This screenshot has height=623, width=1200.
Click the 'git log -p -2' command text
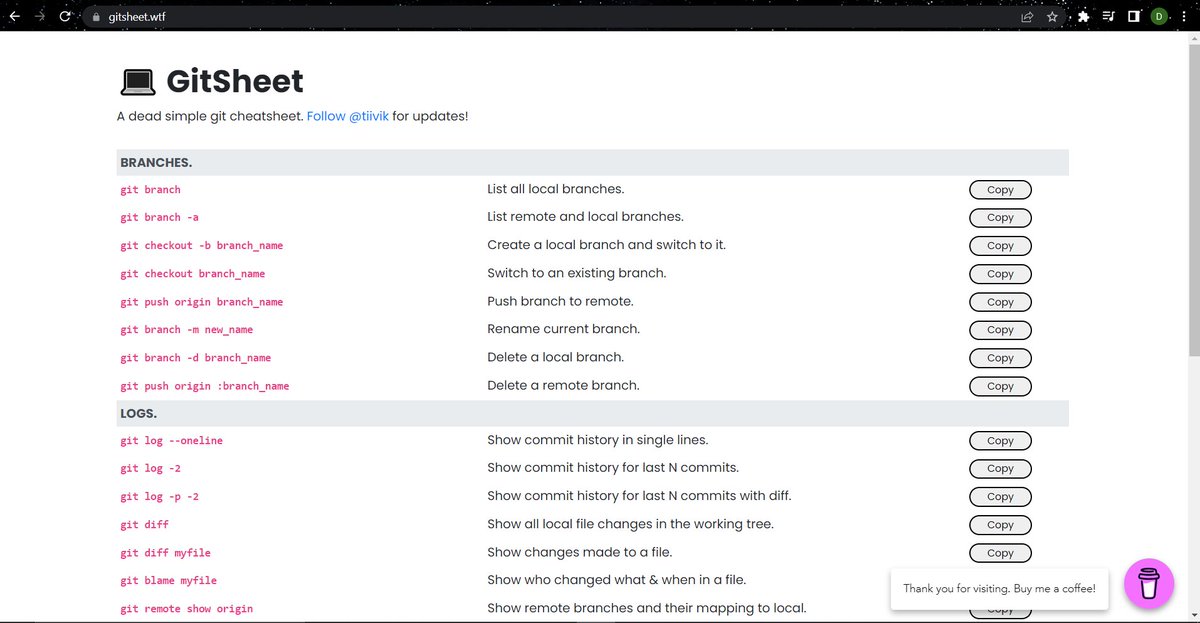[x=160, y=496]
